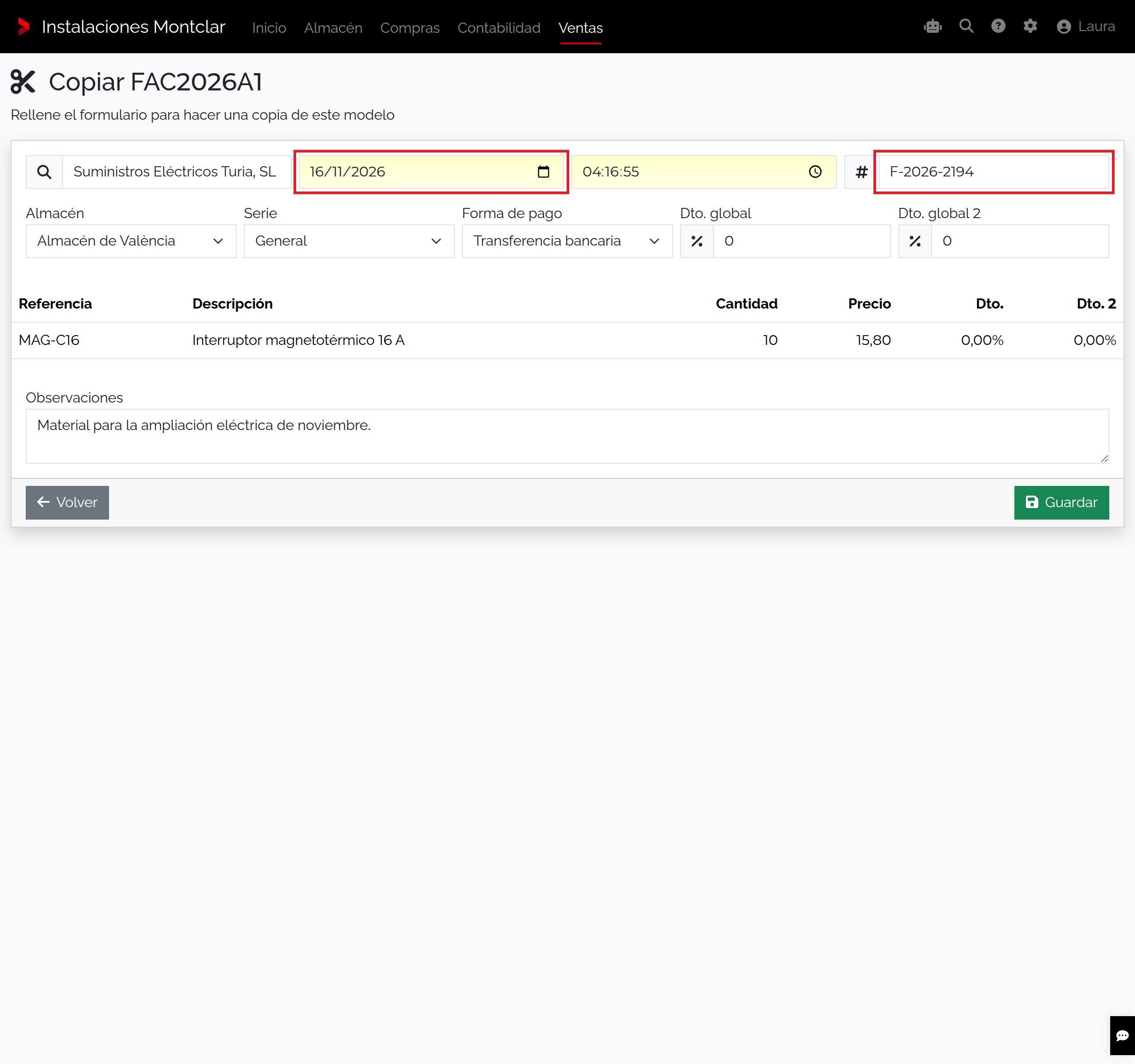Image resolution: width=1135 pixels, height=1064 pixels.
Task: Click the green Guardar button
Action: (x=1061, y=502)
